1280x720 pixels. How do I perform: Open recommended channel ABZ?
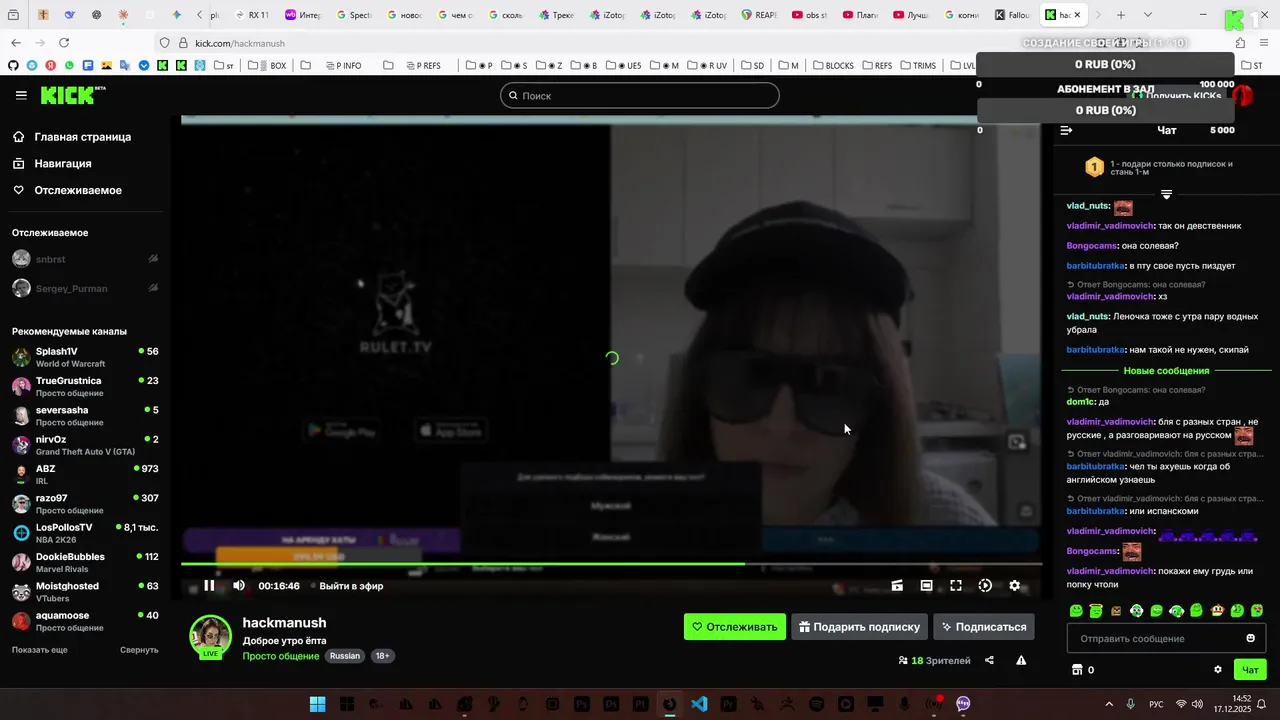pos(85,474)
